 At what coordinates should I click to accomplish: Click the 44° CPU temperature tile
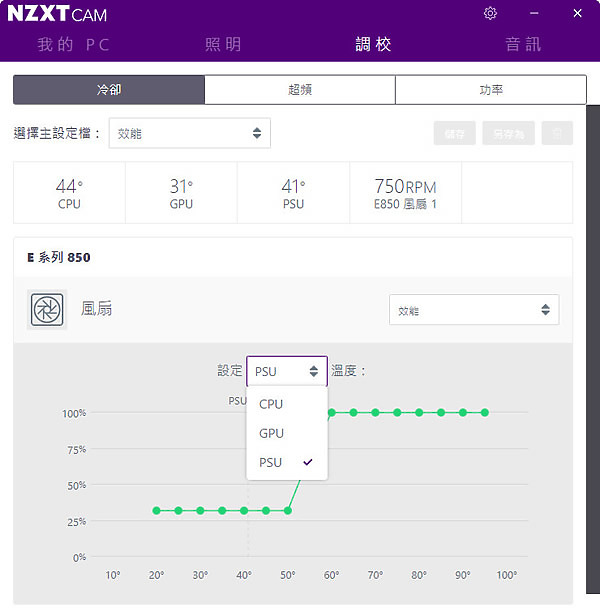pyautogui.click(x=69, y=193)
